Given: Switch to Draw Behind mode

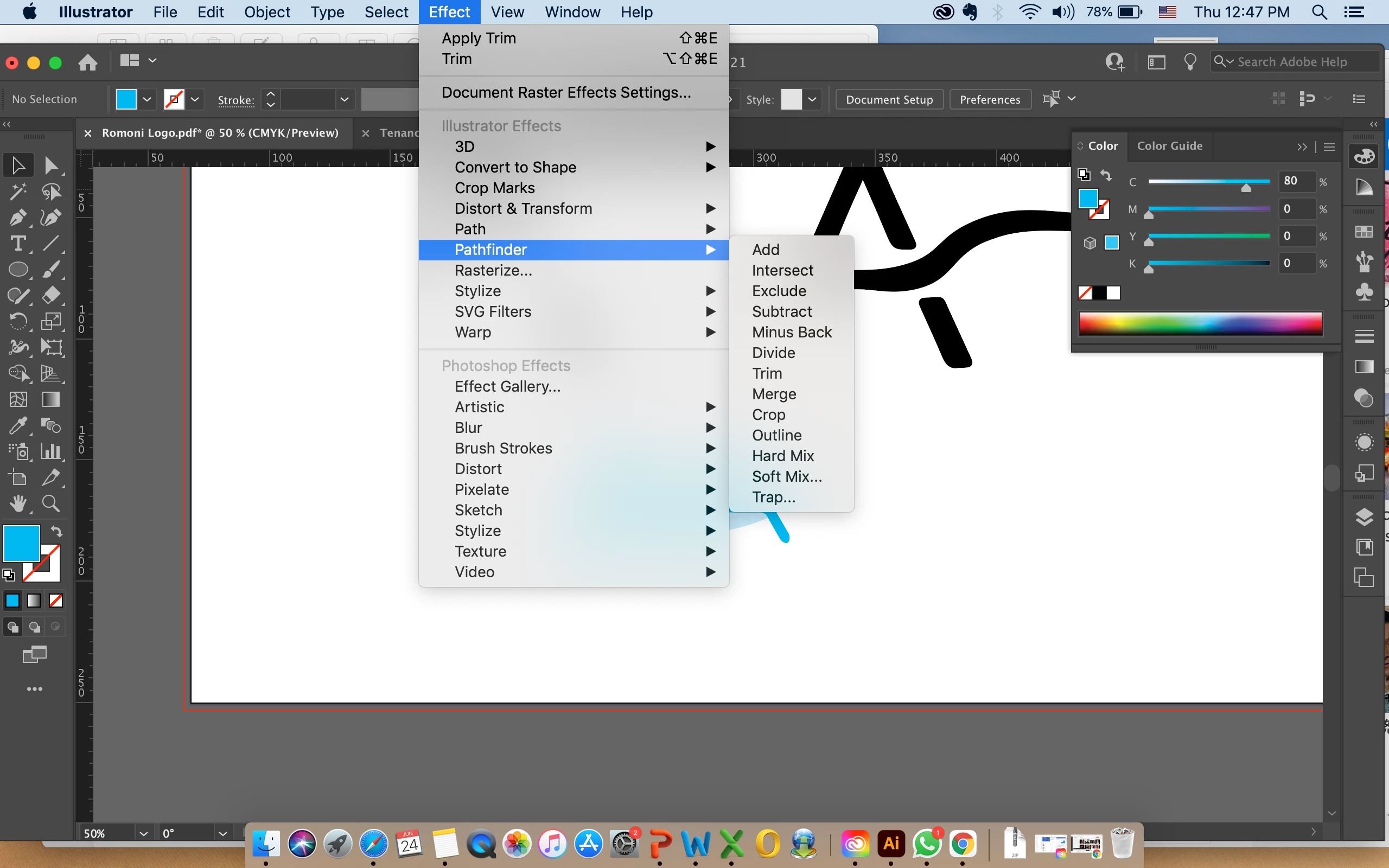Looking at the screenshot, I should point(34,627).
